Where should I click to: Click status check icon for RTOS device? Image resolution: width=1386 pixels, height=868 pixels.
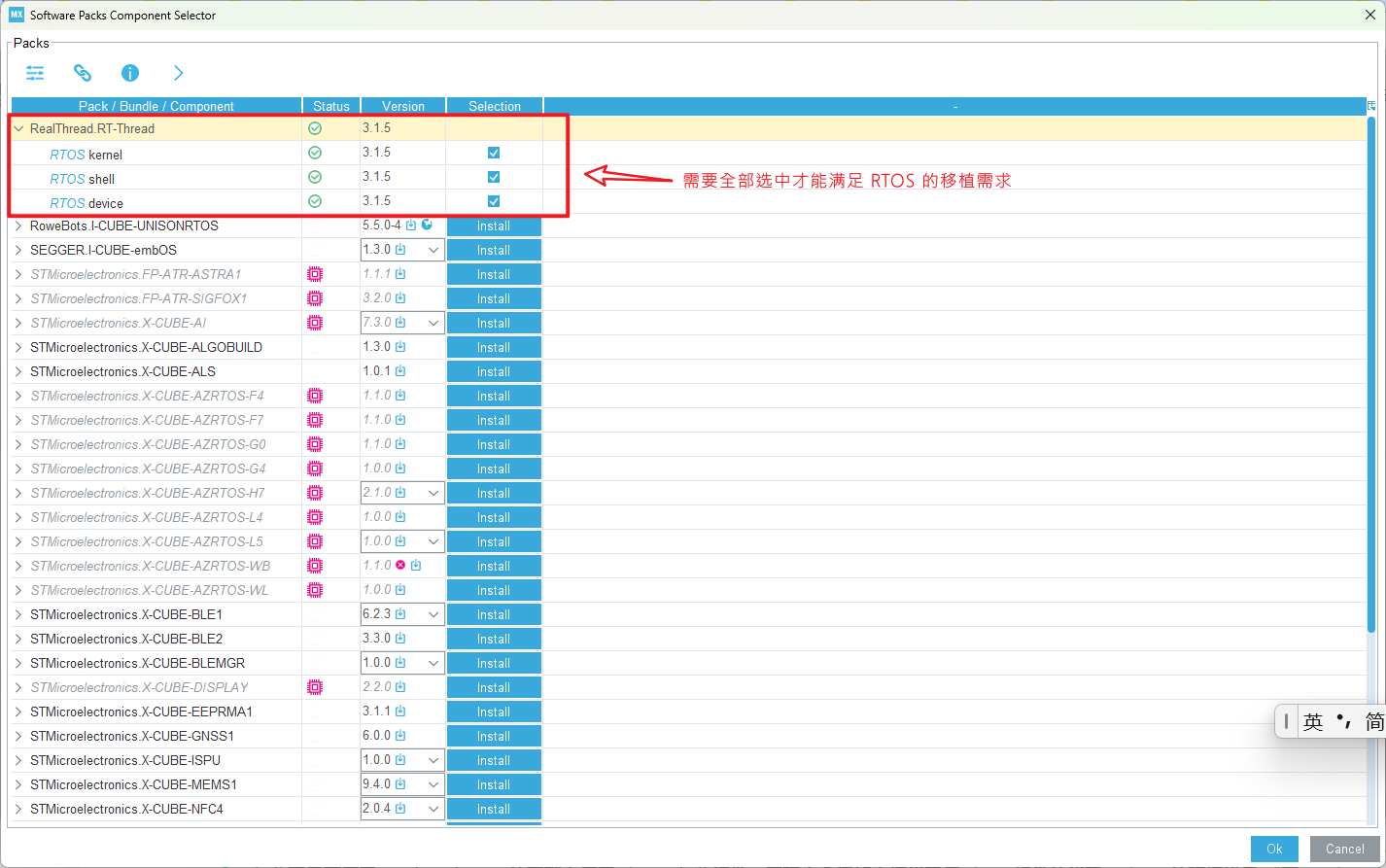pyautogui.click(x=315, y=201)
